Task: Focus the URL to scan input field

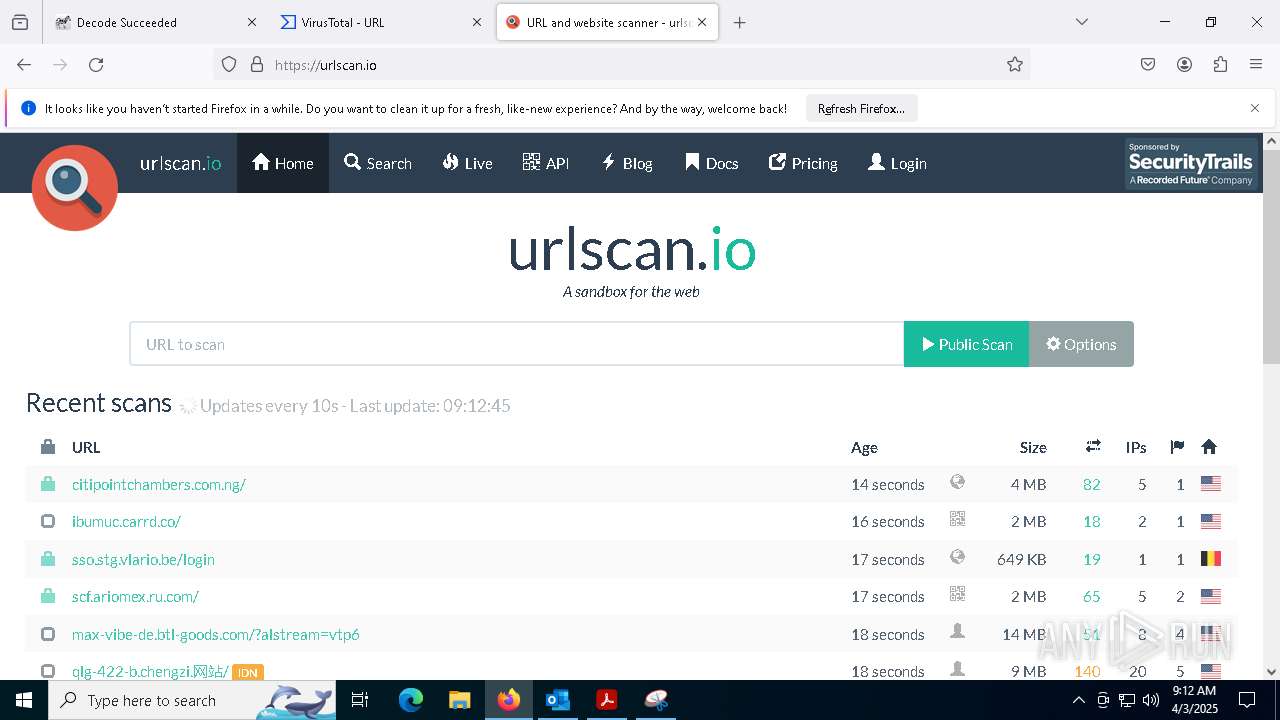Action: (x=516, y=344)
